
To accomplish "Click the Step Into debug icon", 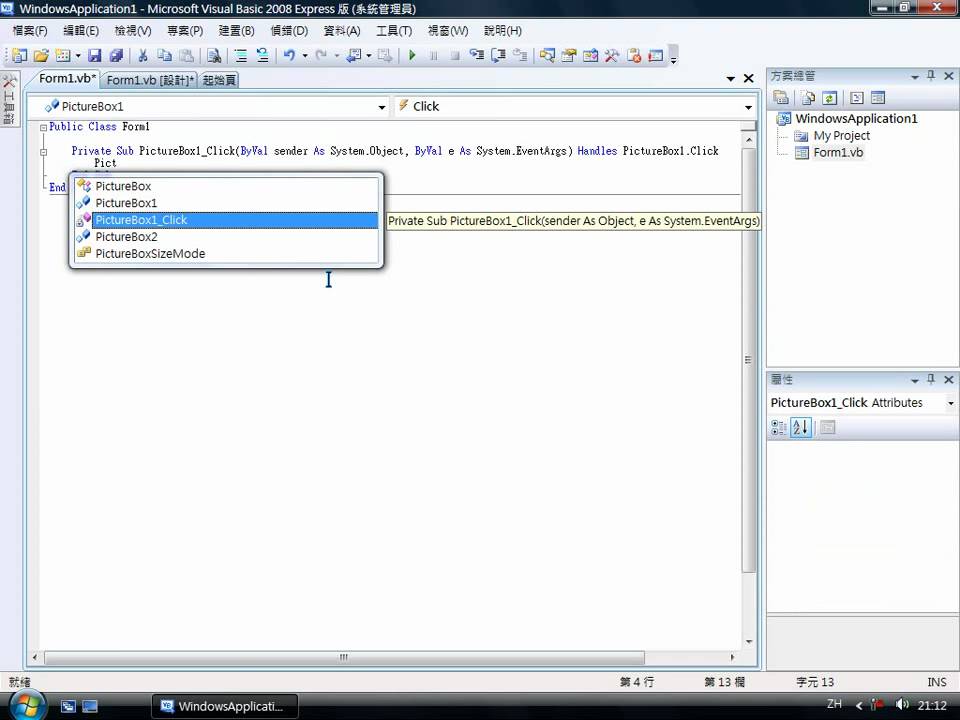I will 476,56.
